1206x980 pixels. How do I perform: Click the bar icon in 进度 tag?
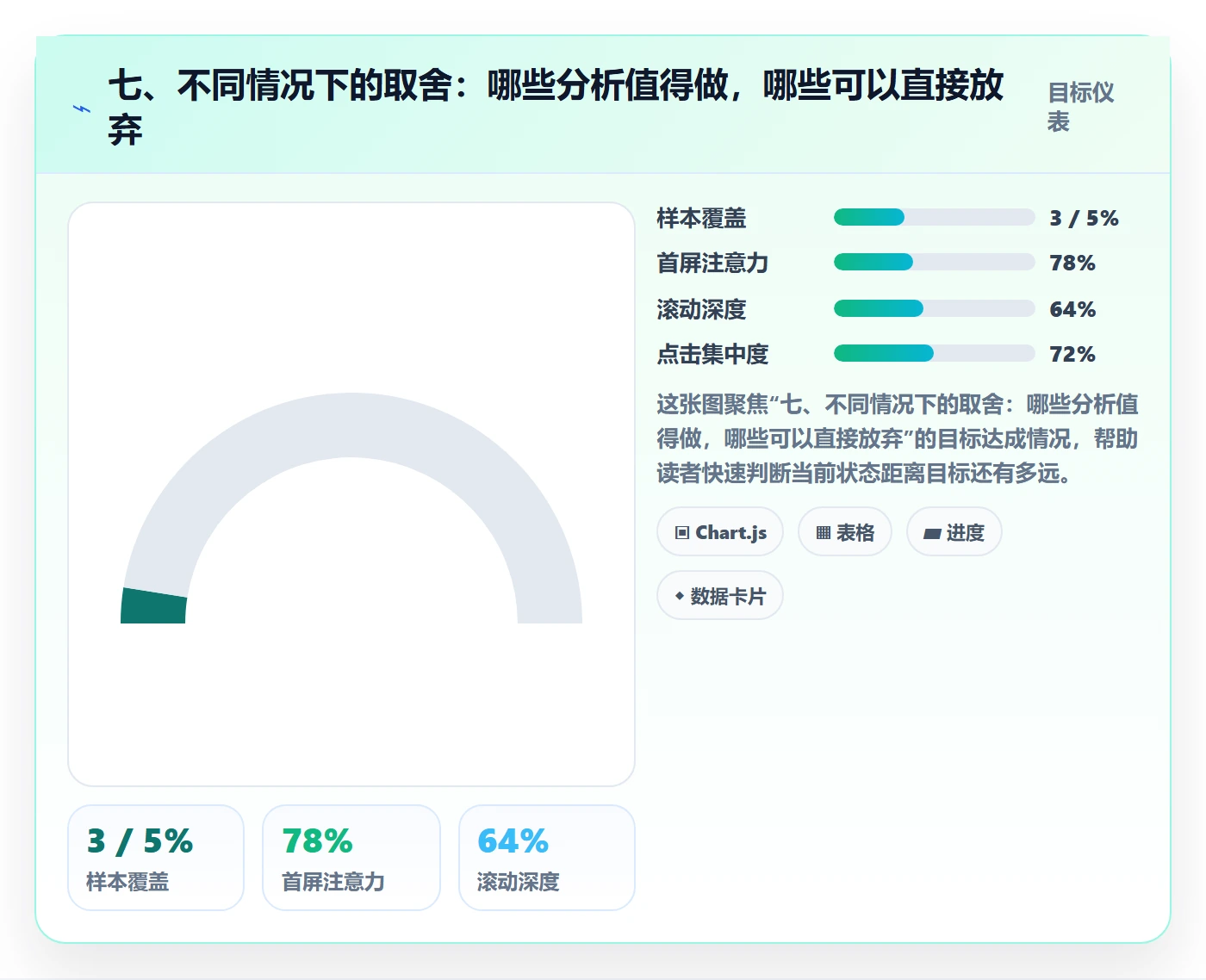click(x=932, y=534)
